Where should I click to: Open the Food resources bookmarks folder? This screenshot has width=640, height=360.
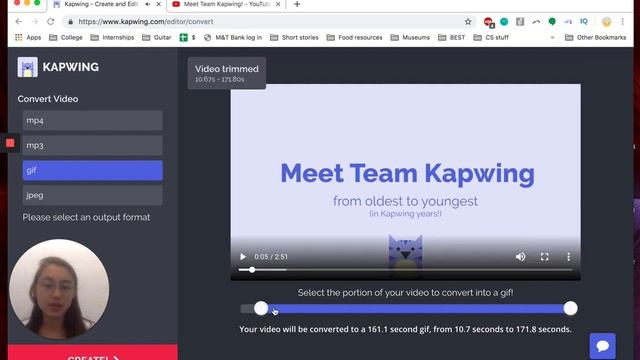[355, 38]
